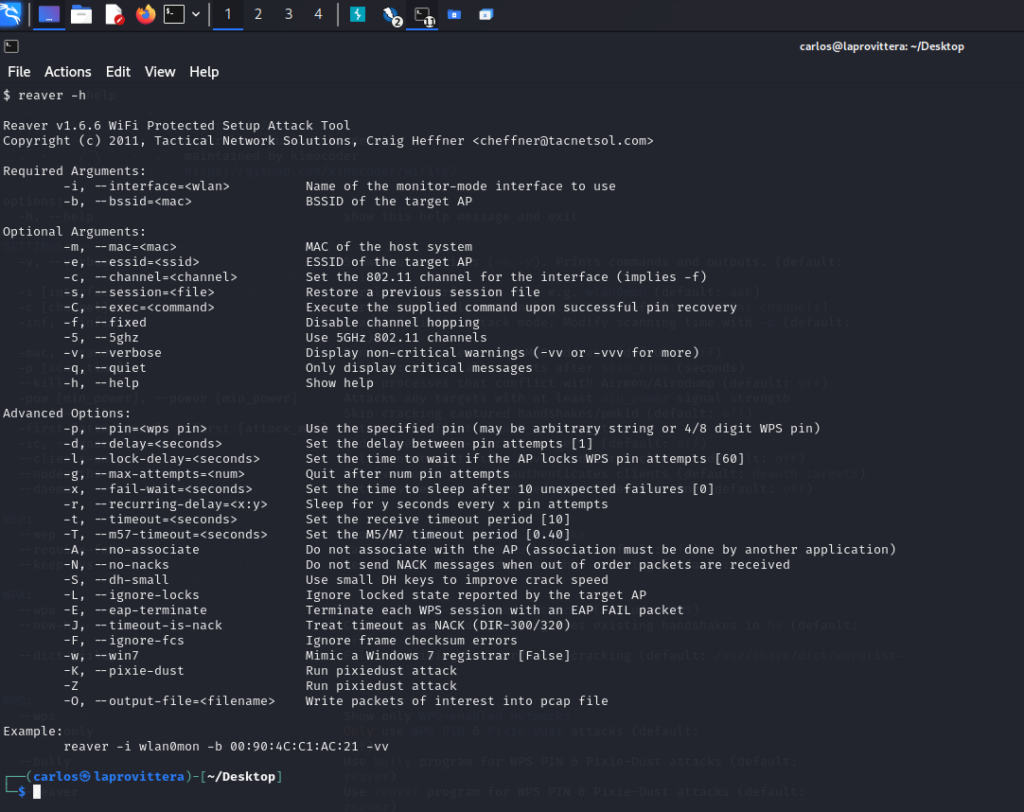Click the teal lightning bolt taskbar icon
The image size is (1024, 812).
pyautogui.click(x=358, y=14)
